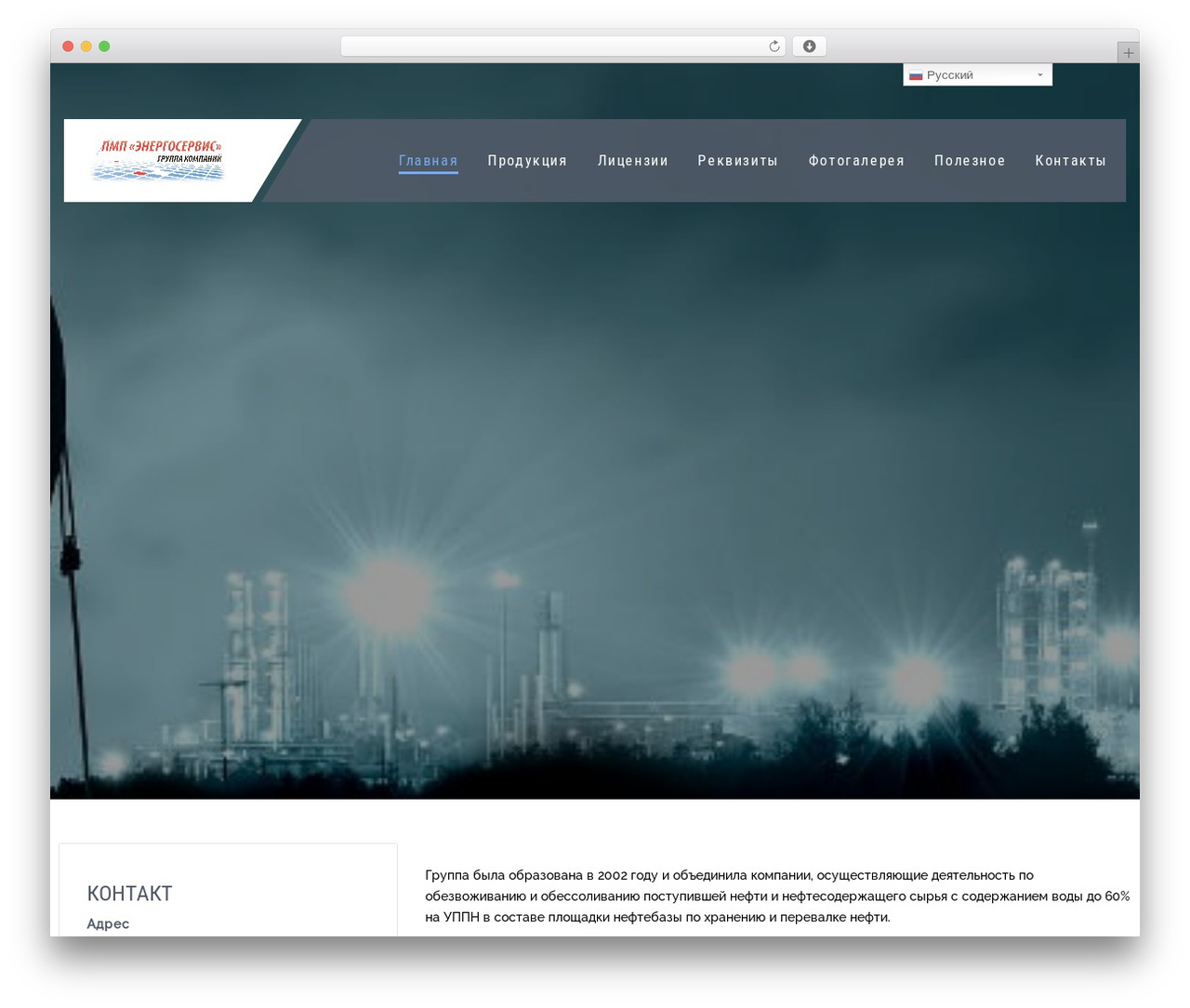Click the Адрес label
Image resolution: width=1190 pixels, height=1008 pixels.
coord(108,923)
